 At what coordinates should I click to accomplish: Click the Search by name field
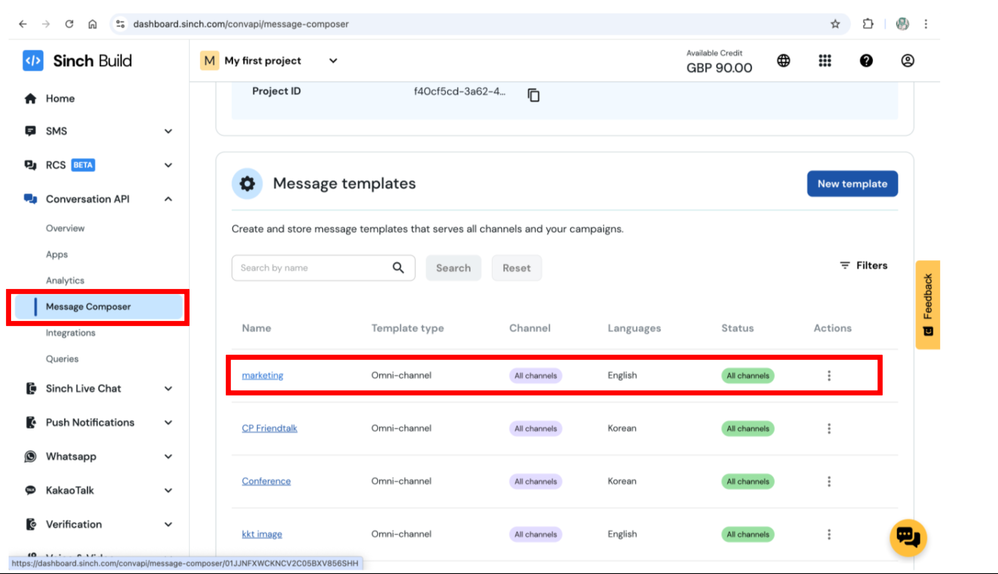(x=312, y=268)
